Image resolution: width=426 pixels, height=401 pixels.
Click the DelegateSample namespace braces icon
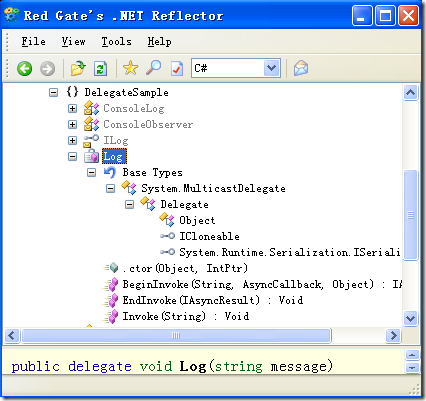coord(72,92)
